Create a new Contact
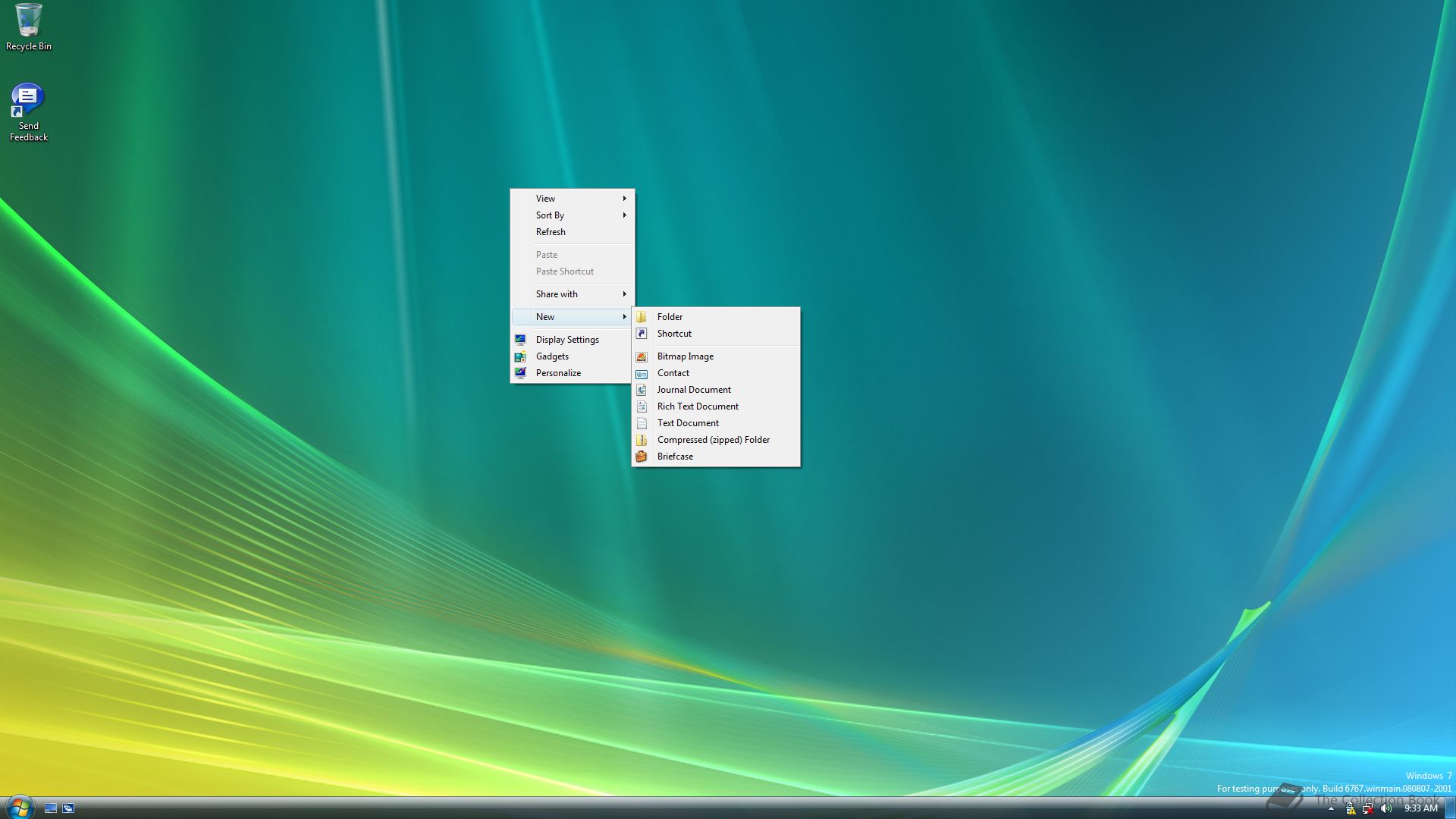Image resolution: width=1456 pixels, height=819 pixels. click(x=716, y=373)
